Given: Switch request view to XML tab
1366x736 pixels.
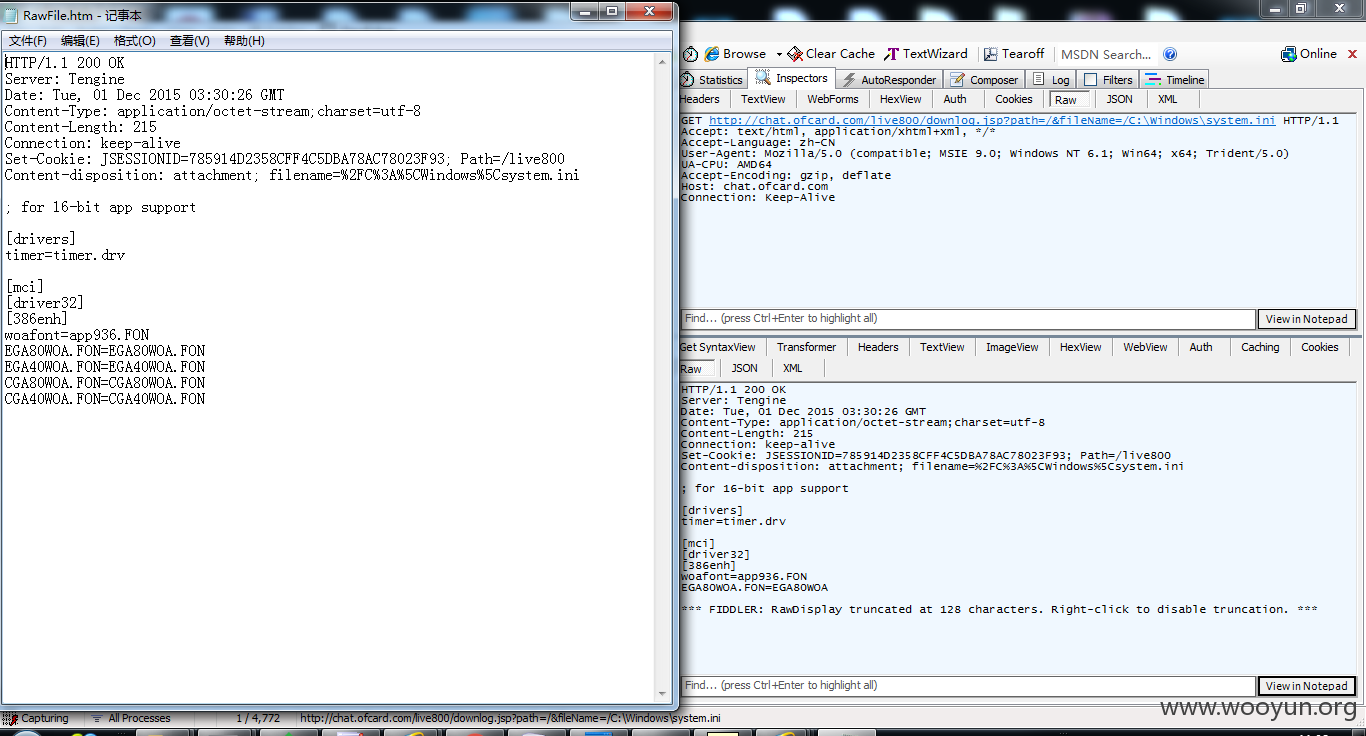Looking at the screenshot, I should point(1168,99).
